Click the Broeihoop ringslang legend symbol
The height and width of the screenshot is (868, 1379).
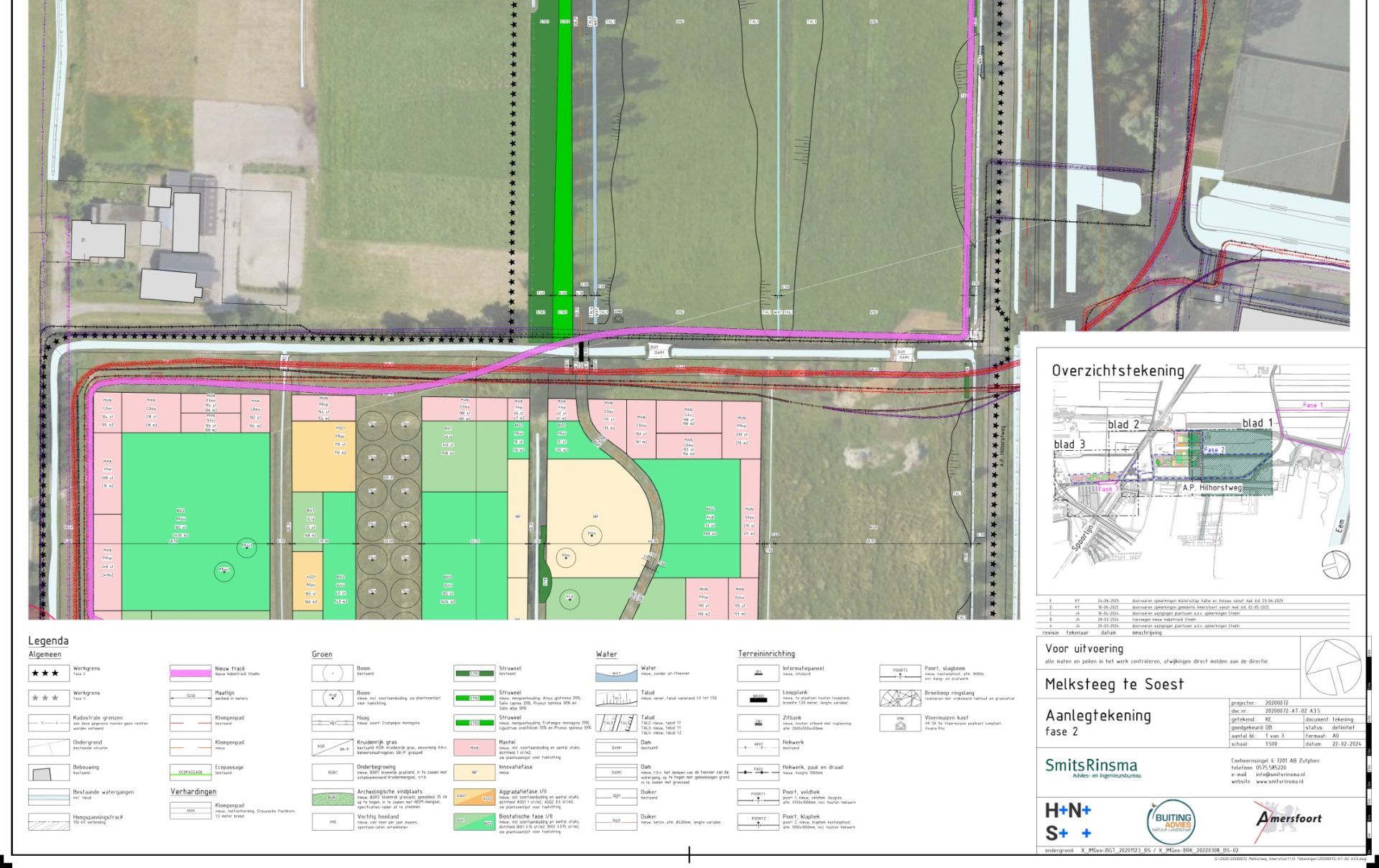click(900, 698)
